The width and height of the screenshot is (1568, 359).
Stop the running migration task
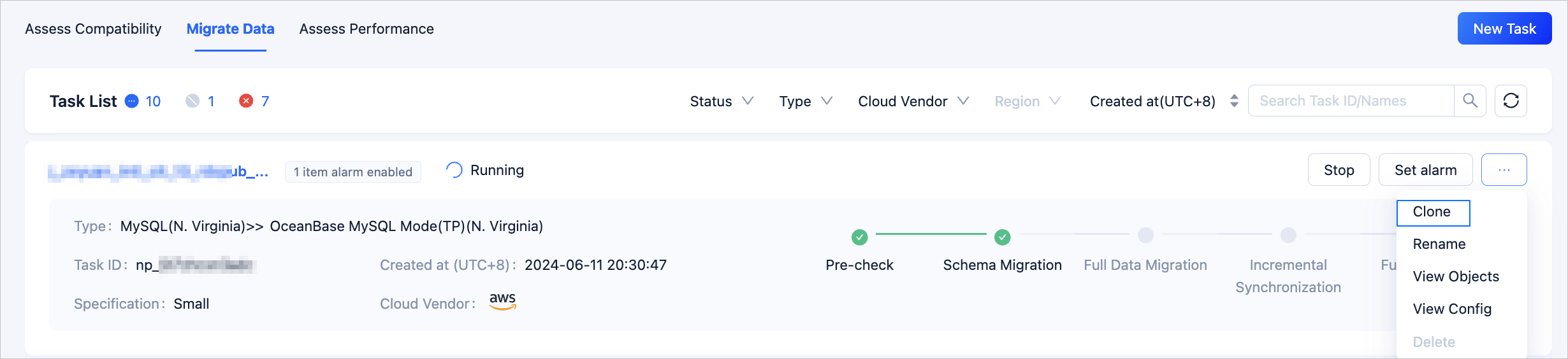(1339, 170)
